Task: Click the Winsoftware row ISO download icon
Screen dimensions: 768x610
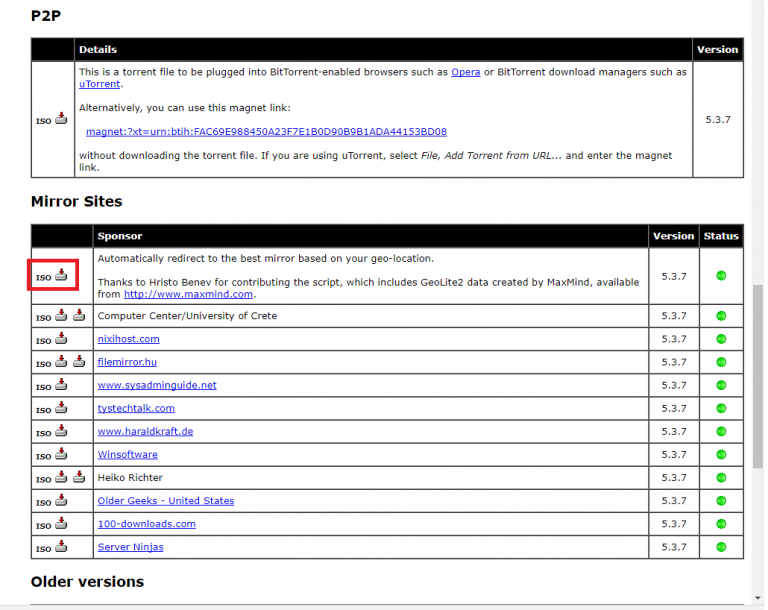Action: [61, 455]
